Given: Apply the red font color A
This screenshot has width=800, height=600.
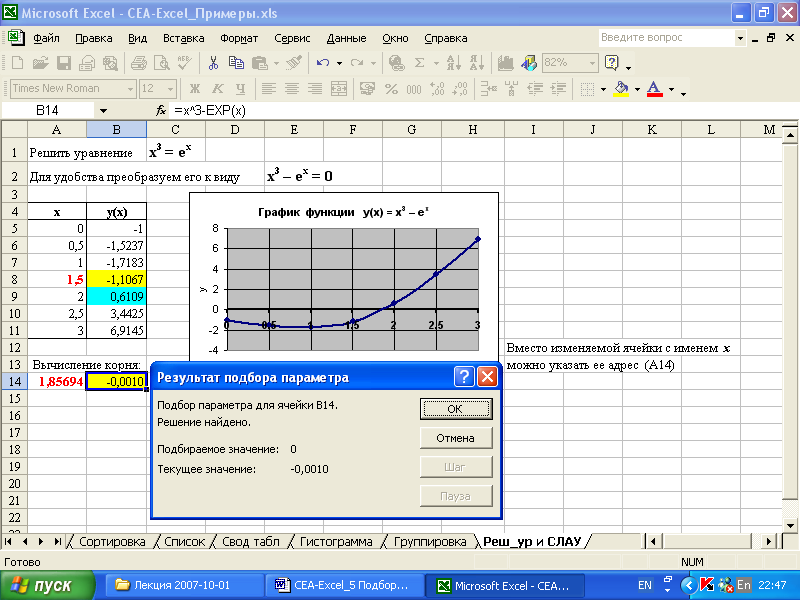Looking at the screenshot, I should [x=655, y=89].
